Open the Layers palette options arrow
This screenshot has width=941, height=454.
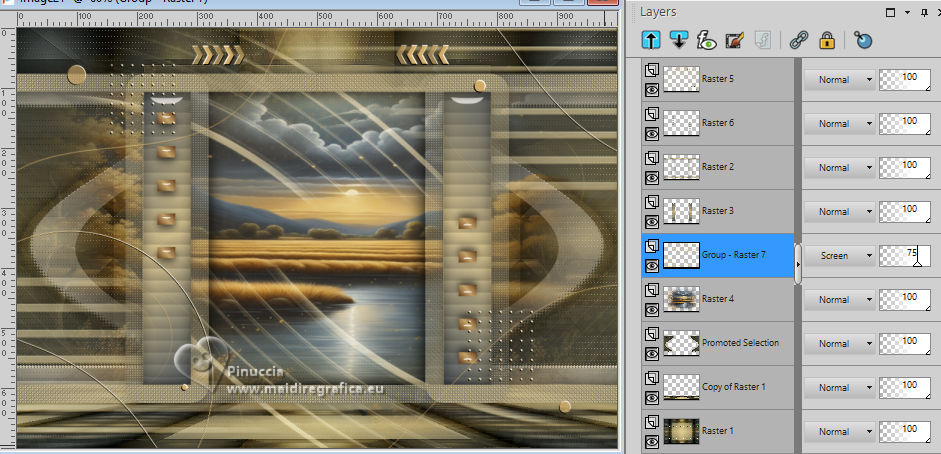907,12
